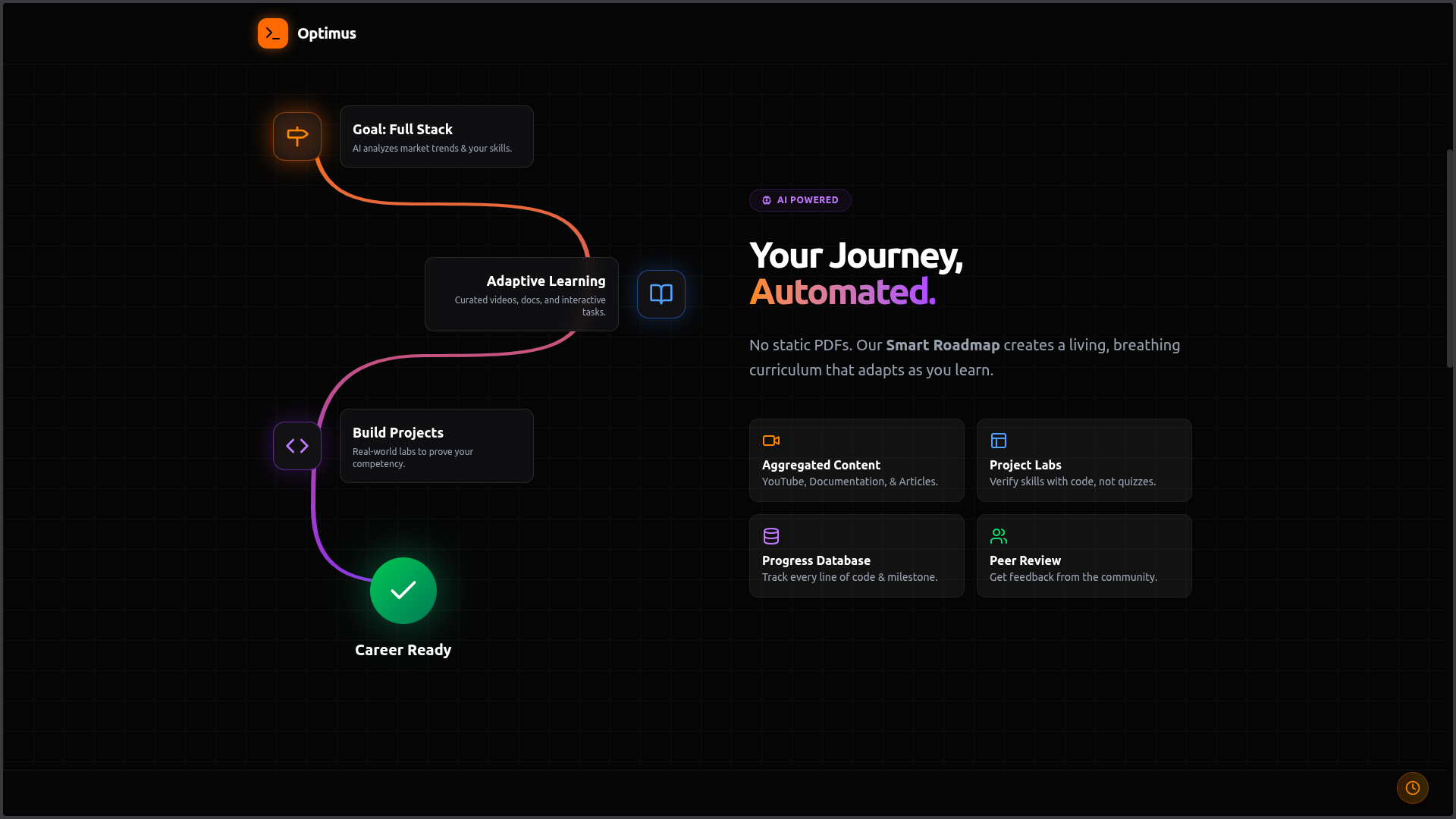Open the Build Projects card
This screenshot has width=1456, height=819.
(436, 447)
